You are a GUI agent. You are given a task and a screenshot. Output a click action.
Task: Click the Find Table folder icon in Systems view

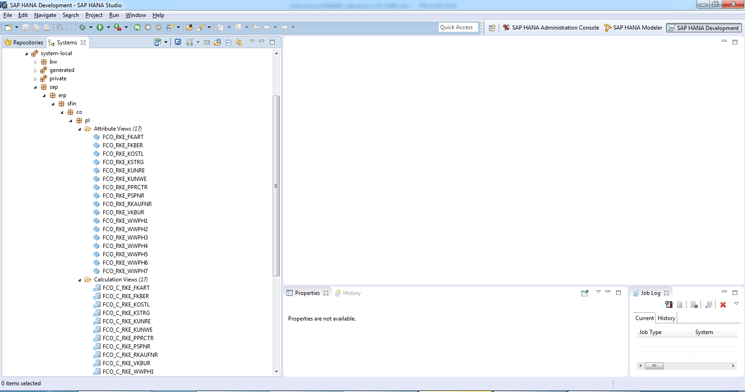[217, 42]
